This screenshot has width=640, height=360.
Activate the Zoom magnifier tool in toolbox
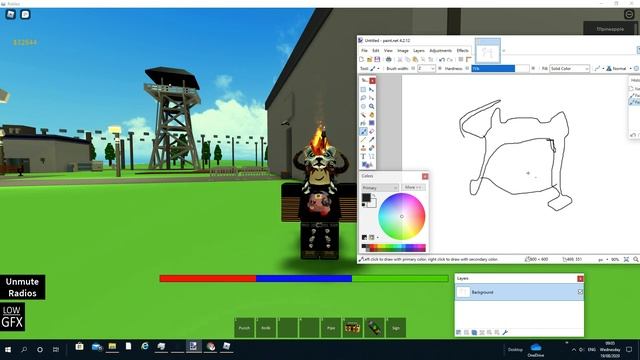point(371,106)
